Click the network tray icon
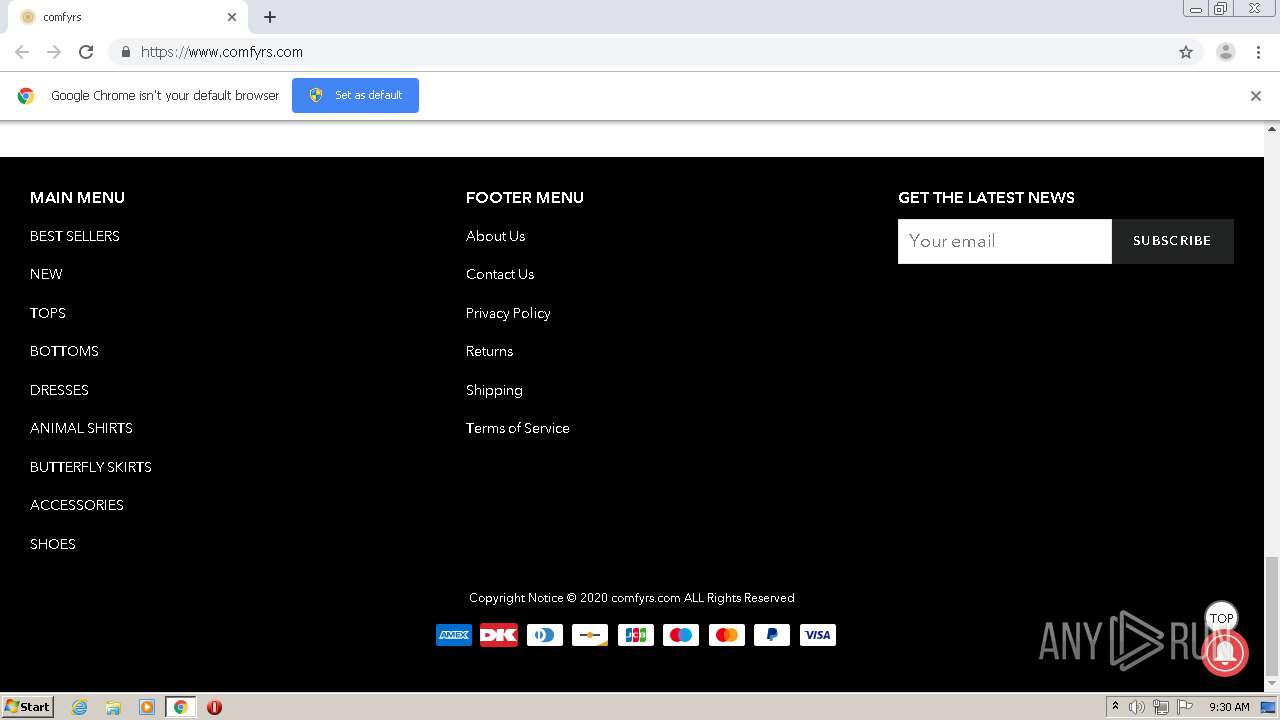Image resolution: width=1280 pixels, height=720 pixels. pyautogui.click(x=1161, y=707)
